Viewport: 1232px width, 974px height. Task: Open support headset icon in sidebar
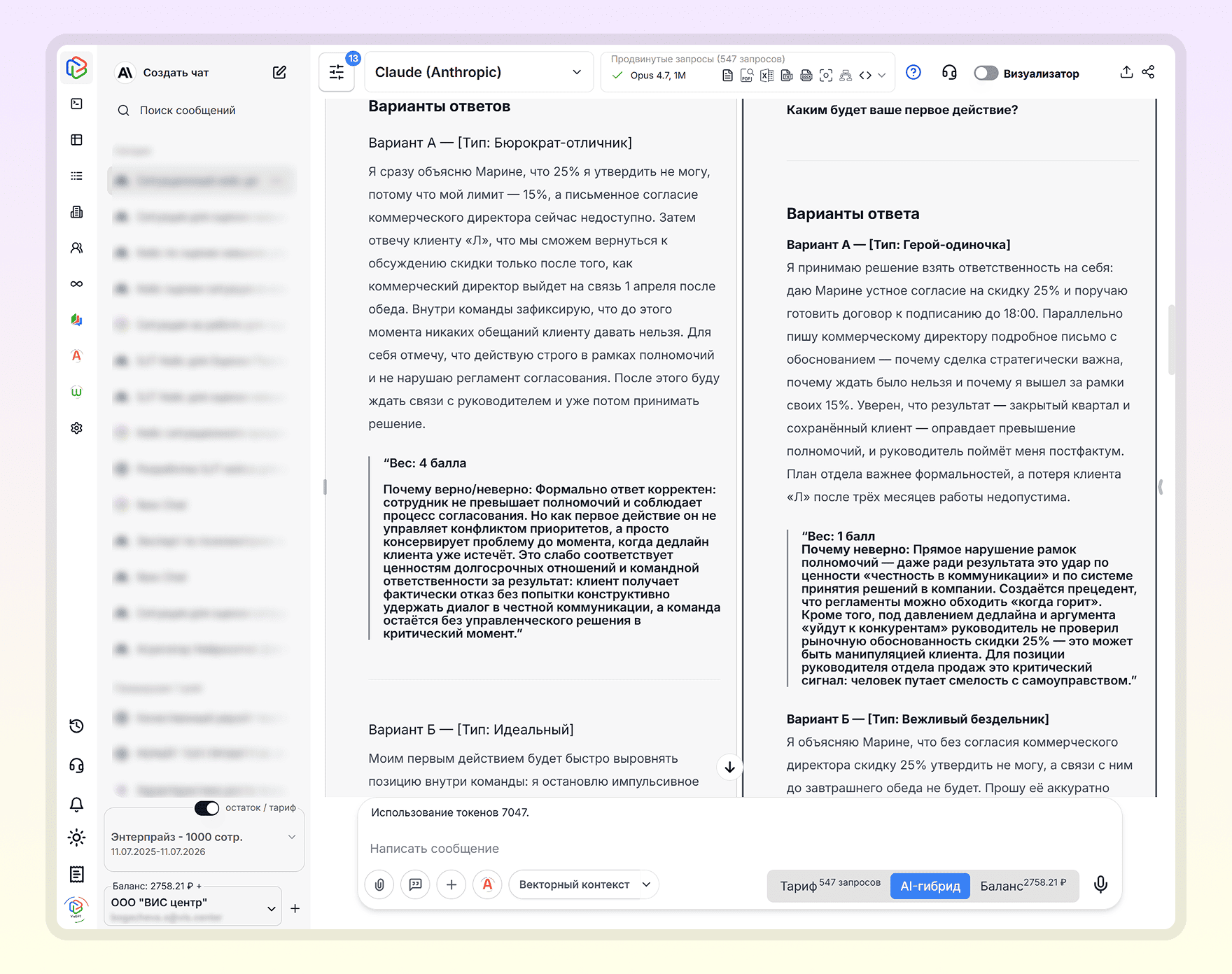click(77, 765)
